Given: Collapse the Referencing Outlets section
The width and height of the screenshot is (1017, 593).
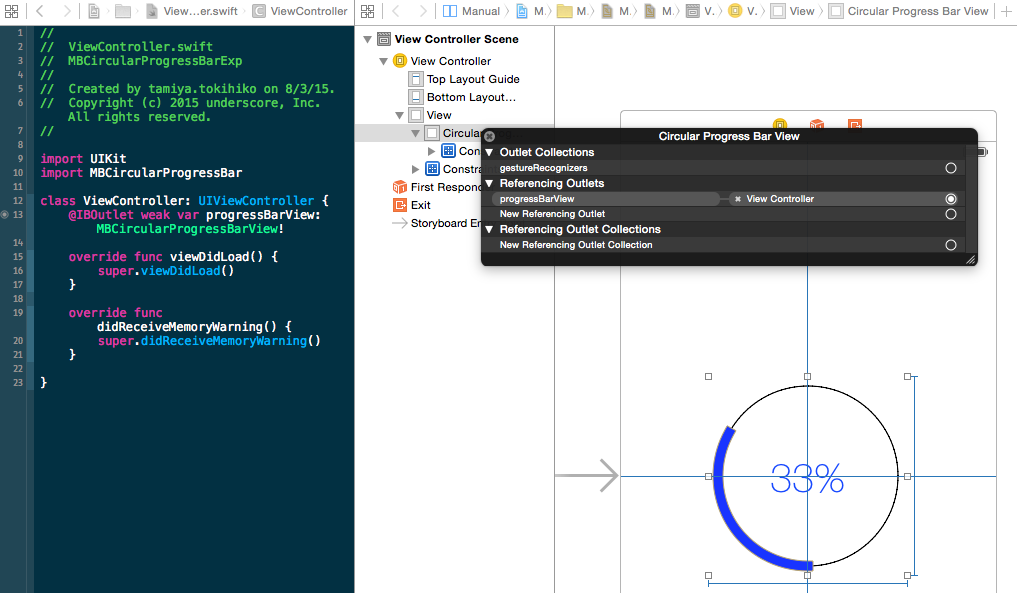Looking at the screenshot, I should (x=490, y=183).
